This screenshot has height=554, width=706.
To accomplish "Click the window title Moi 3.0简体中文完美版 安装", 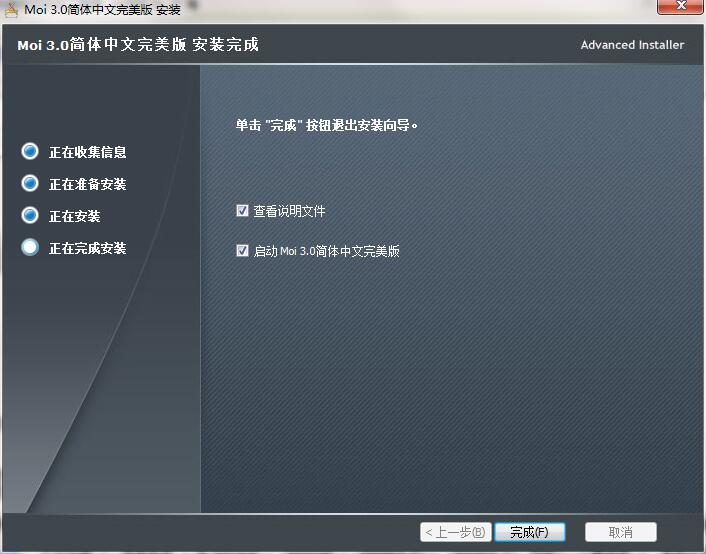I will click(x=102, y=9).
